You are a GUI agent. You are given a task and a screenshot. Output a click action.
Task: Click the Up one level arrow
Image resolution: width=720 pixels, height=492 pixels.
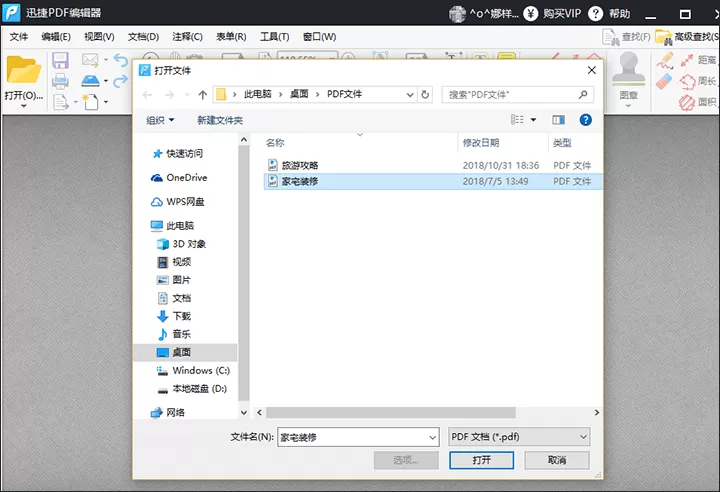coord(202,95)
